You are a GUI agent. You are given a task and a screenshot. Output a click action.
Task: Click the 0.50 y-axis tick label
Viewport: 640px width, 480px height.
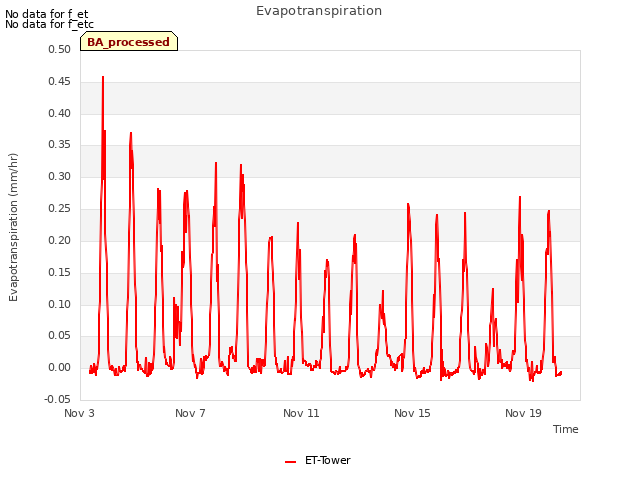point(60,49)
